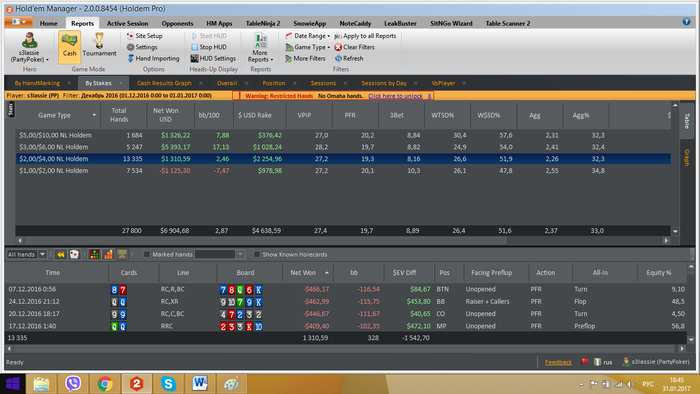Open Microsoft Word from the taskbar

click(x=200, y=384)
